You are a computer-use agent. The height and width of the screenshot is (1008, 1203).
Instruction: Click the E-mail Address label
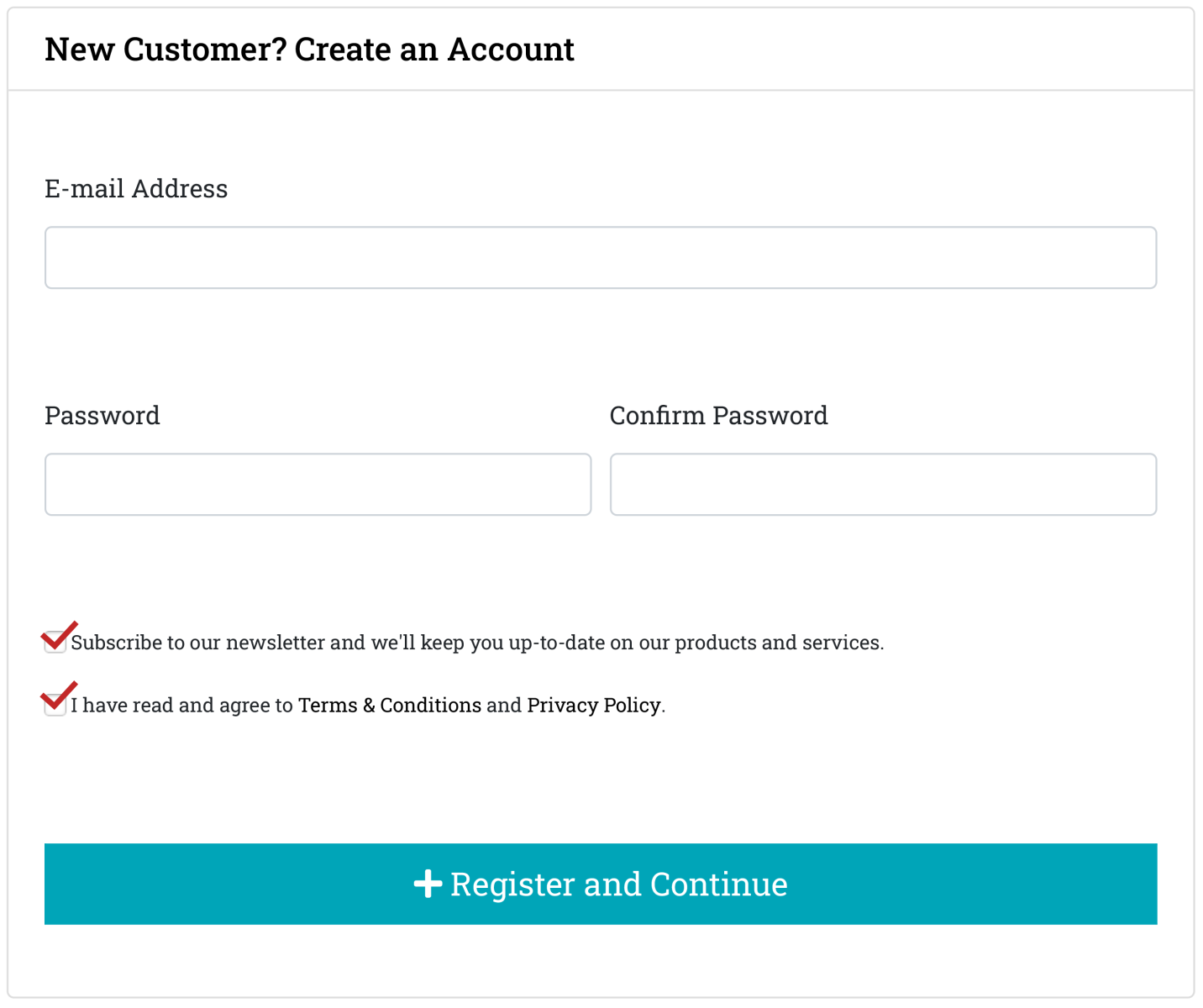coord(136,189)
